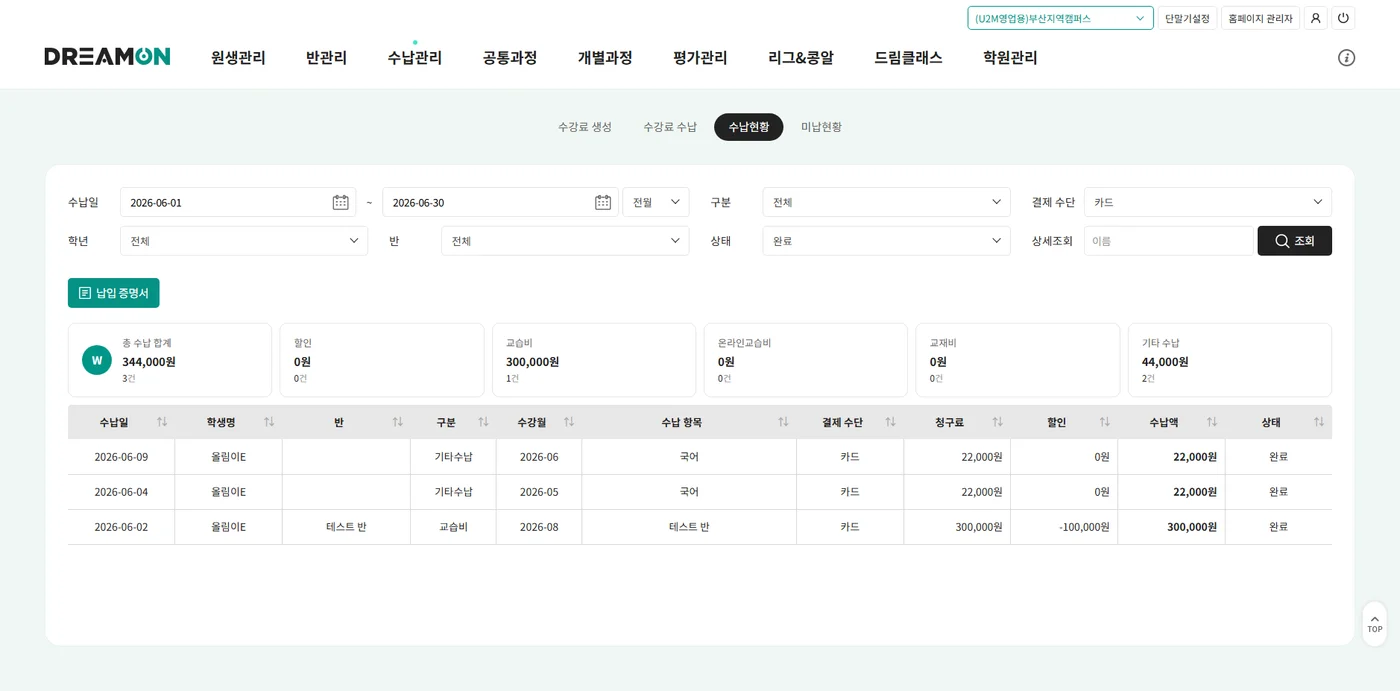Switch to 미납현황 tab
The height and width of the screenshot is (691, 1400).
[821, 127]
